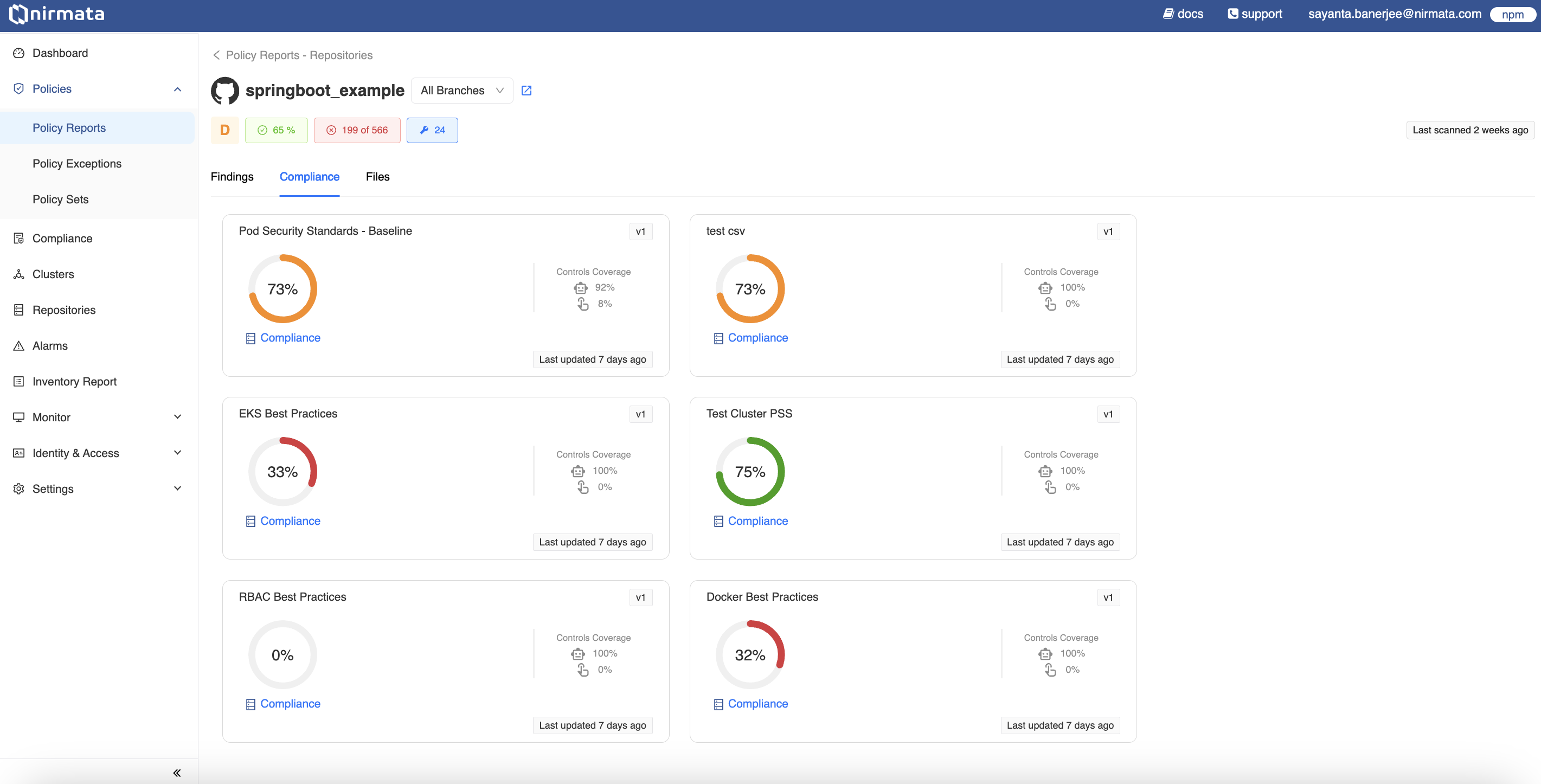Click the back arrow beside Policy Reports
The image size is (1541, 784).
click(x=216, y=55)
